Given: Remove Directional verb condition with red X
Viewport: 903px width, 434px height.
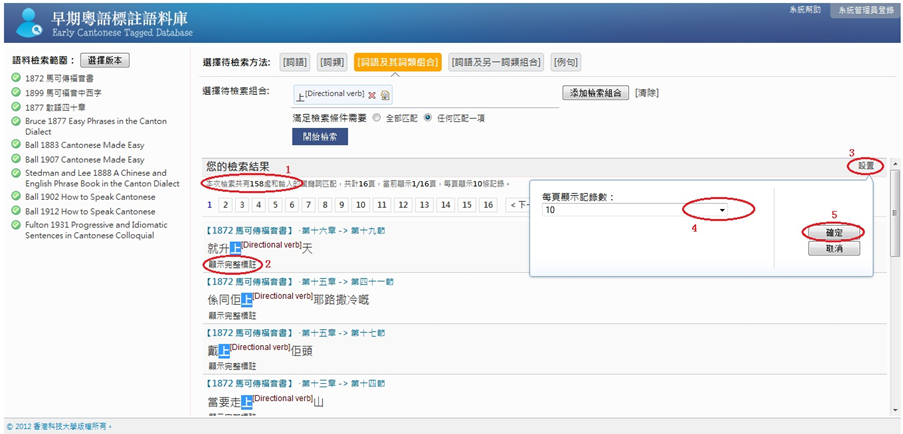Looking at the screenshot, I should (x=372, y=95).
